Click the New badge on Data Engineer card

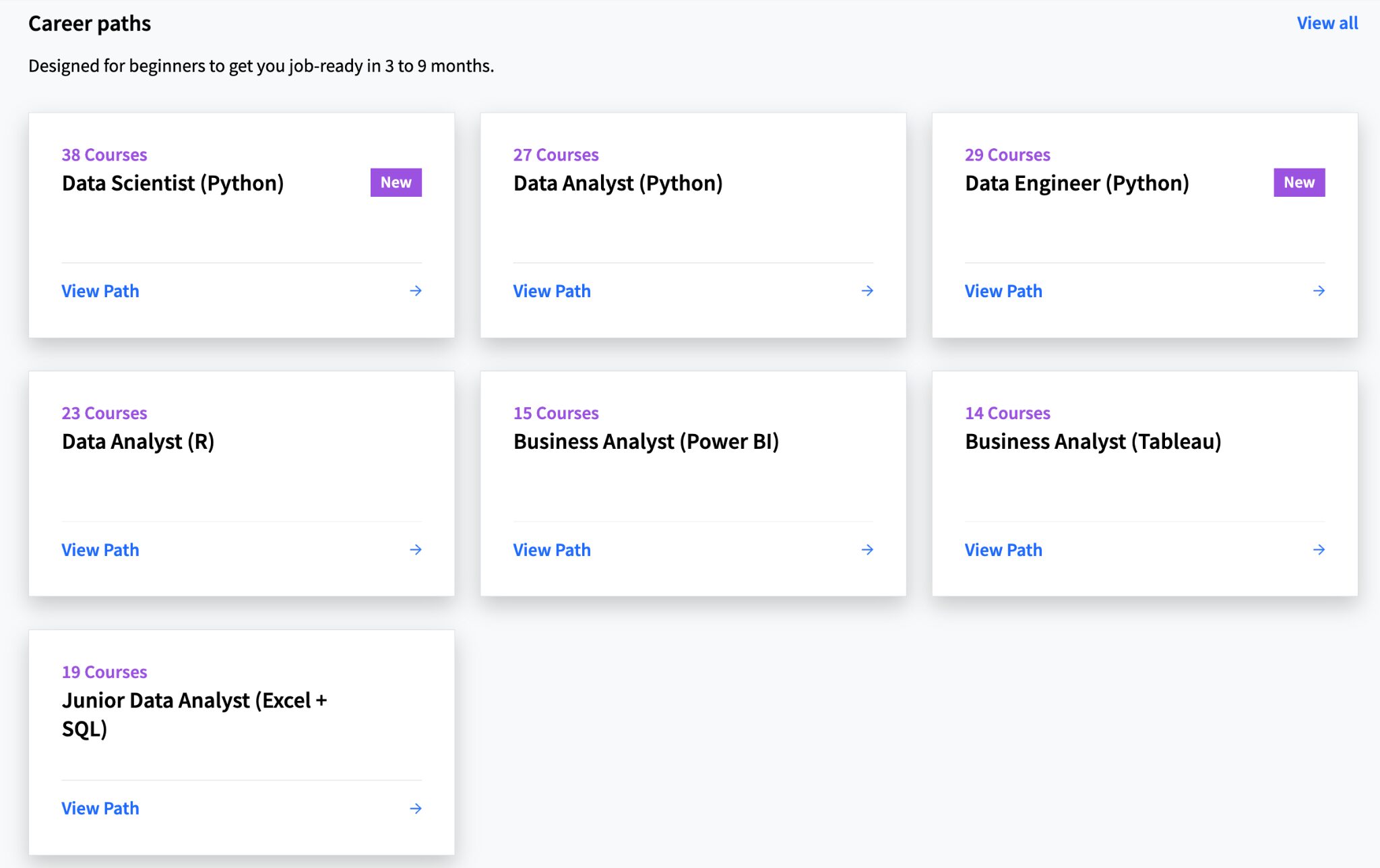[x=1299, y=181]
